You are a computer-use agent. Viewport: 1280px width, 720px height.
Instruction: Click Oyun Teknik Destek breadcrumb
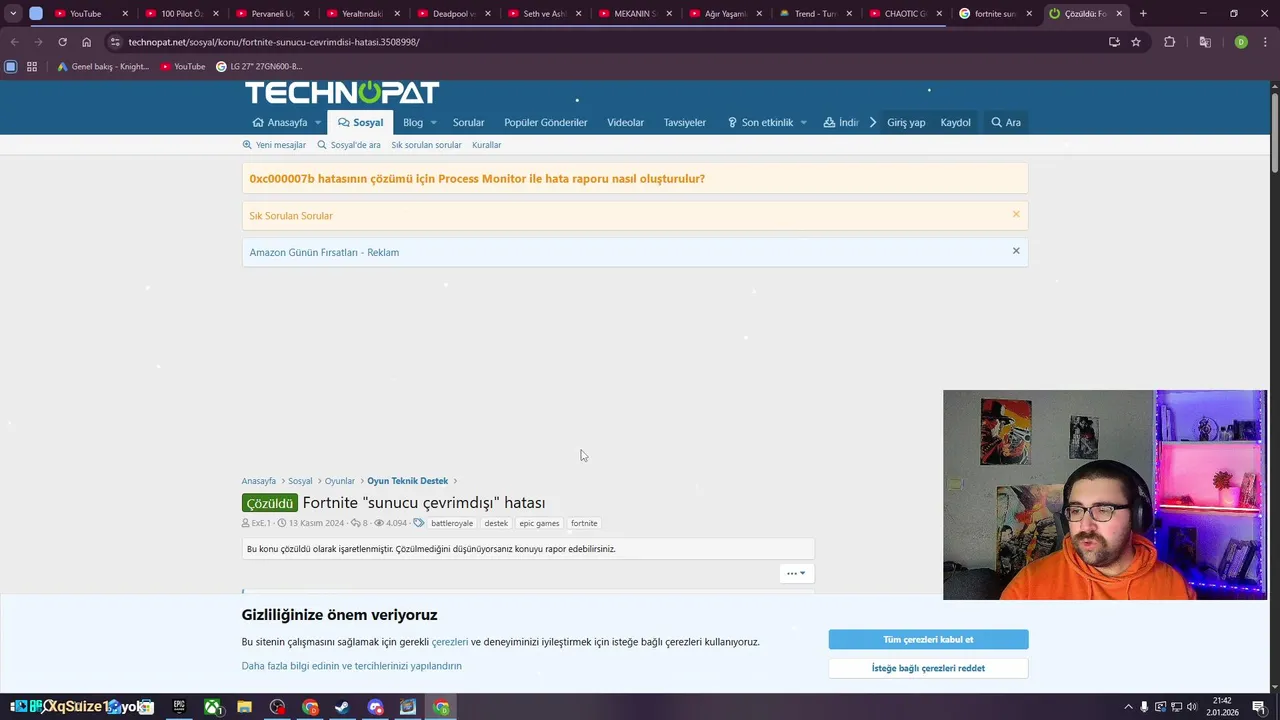point(407,481)
